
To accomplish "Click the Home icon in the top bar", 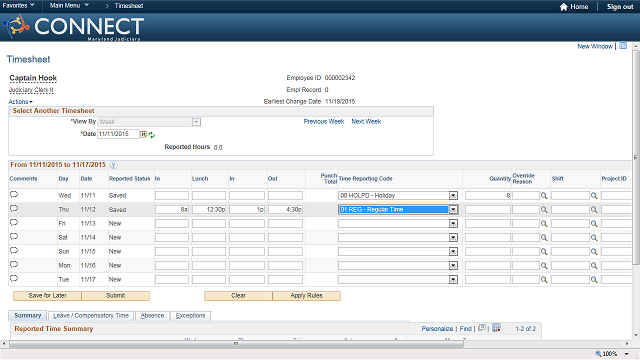I will 564,7.
